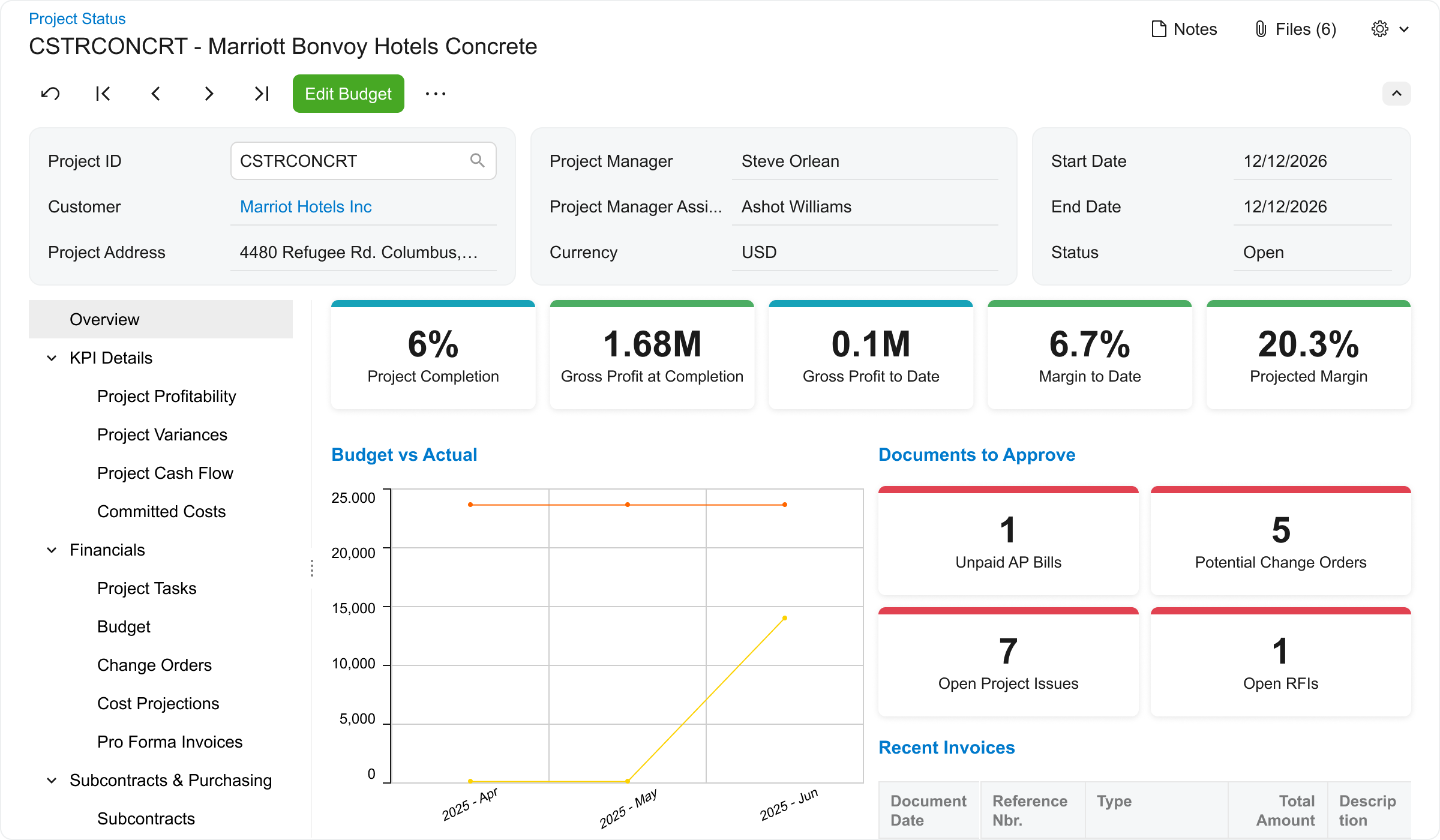Open the more actions ellipsis menu
The height and width of the screenshot is (840, 1440).
click(x=436, y=94)
